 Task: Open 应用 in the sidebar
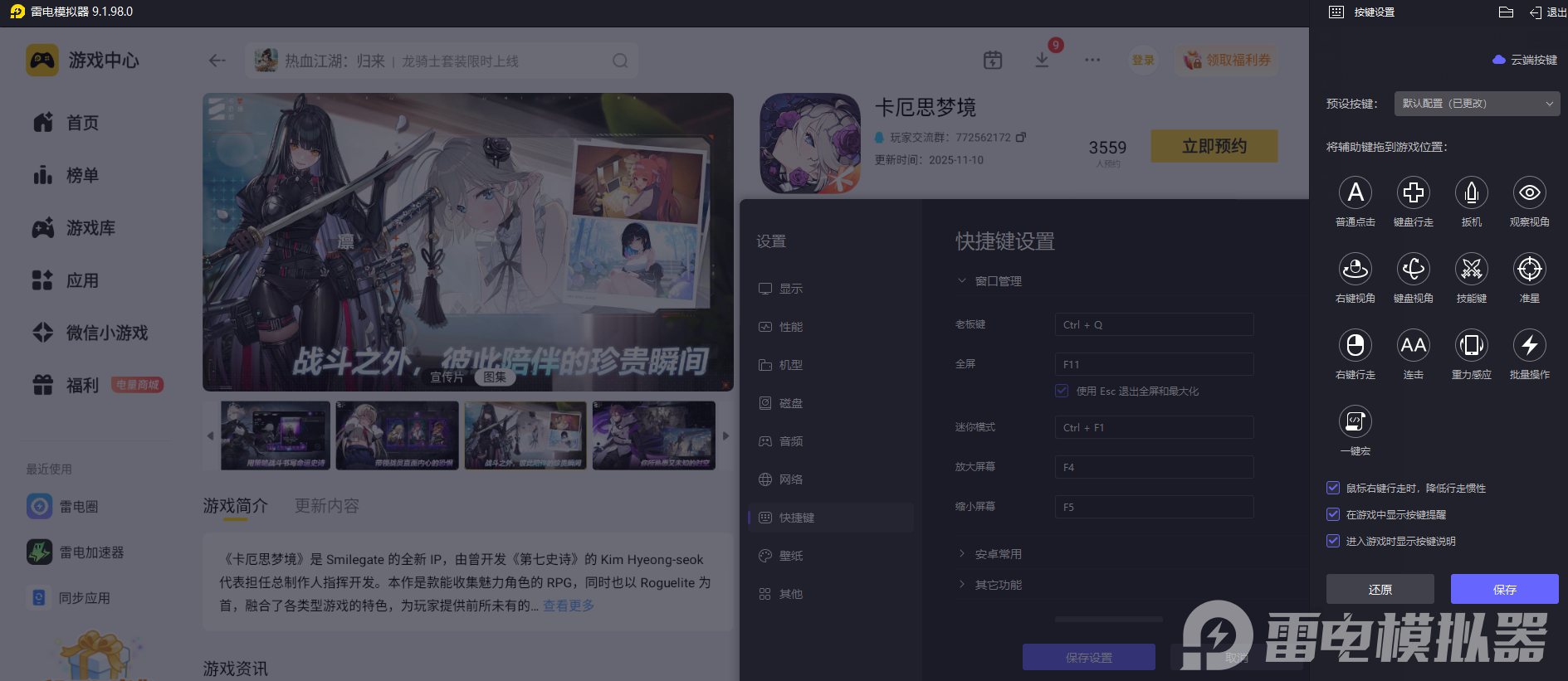pyautogui.click(x=66, y=280)
